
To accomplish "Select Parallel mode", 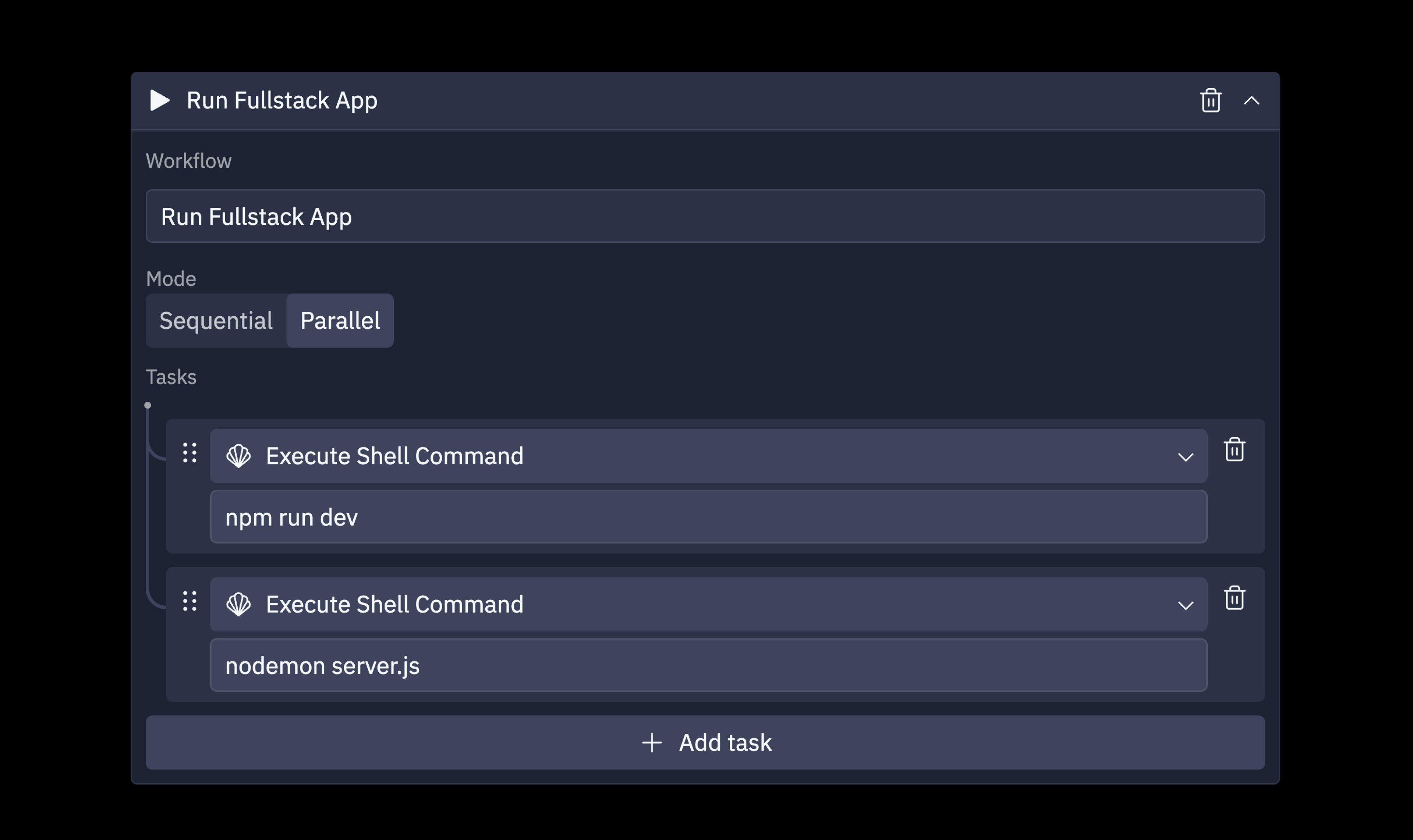I will pyautogui.click(x=340, y=321).
